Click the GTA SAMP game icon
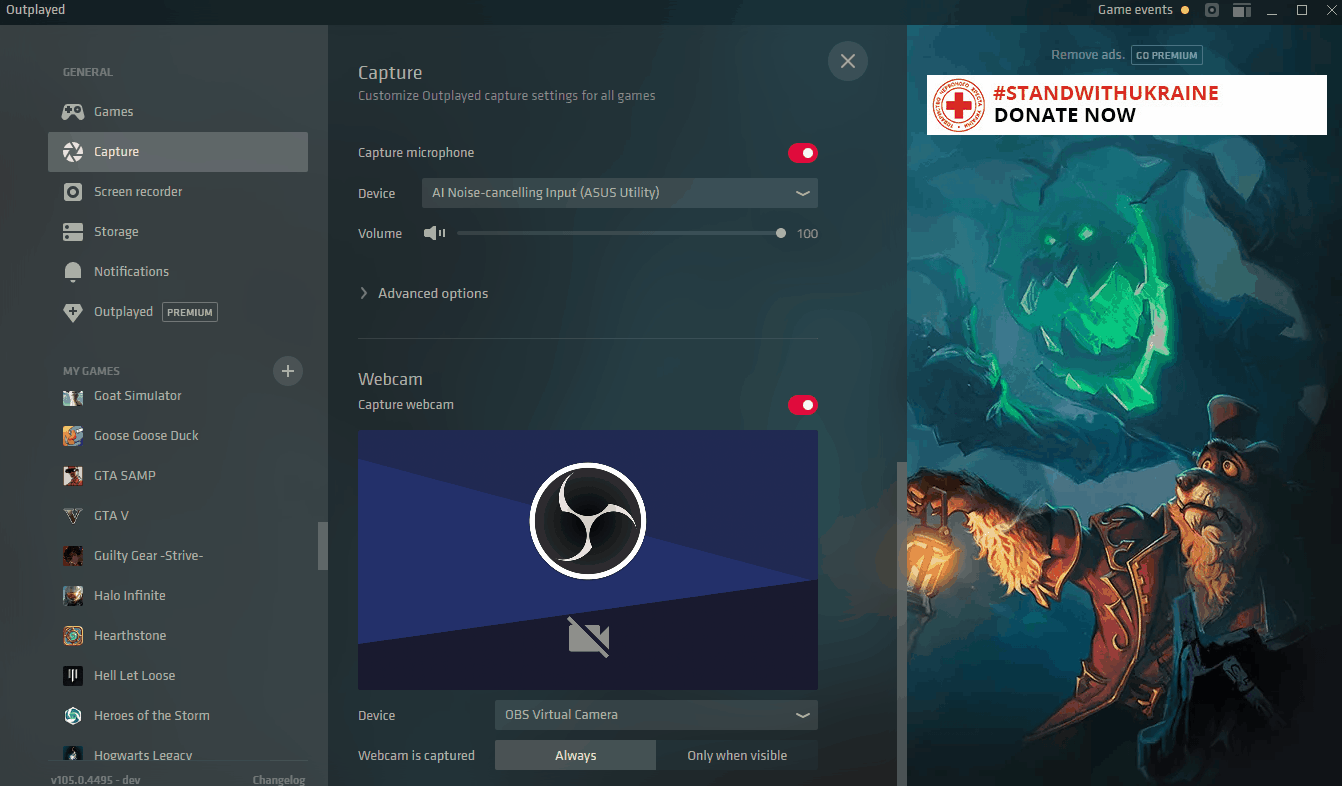The height and width of the screenshot is (786, 1342). pyautogui.click(x=73, y=476)
